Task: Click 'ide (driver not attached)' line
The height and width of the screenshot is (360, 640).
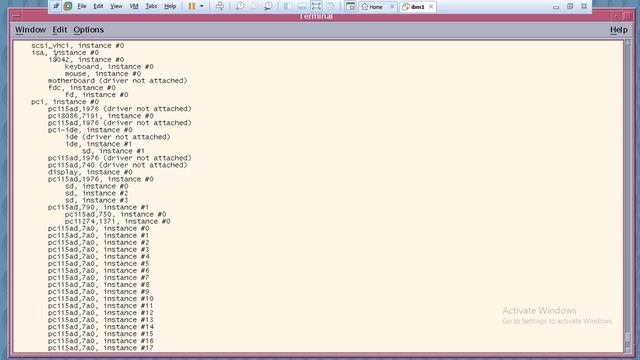Action: tap(118, 137)
